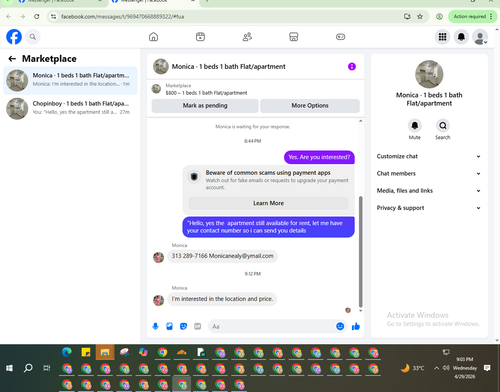Click Monica's avatar beside her phone message
Screen dimensions: 500x392
[x=158, y=257]
